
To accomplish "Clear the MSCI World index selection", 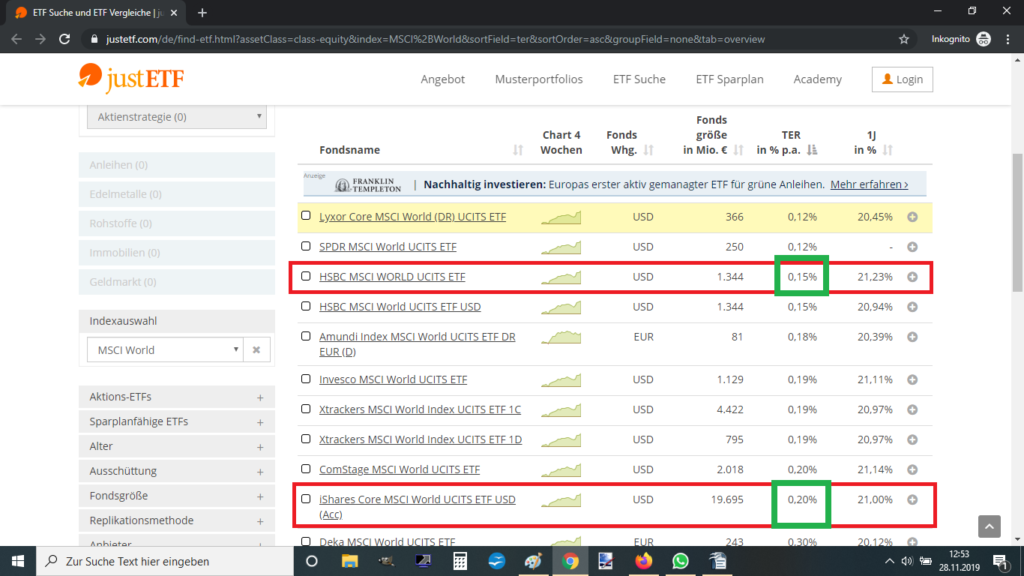I will (257, 350).
